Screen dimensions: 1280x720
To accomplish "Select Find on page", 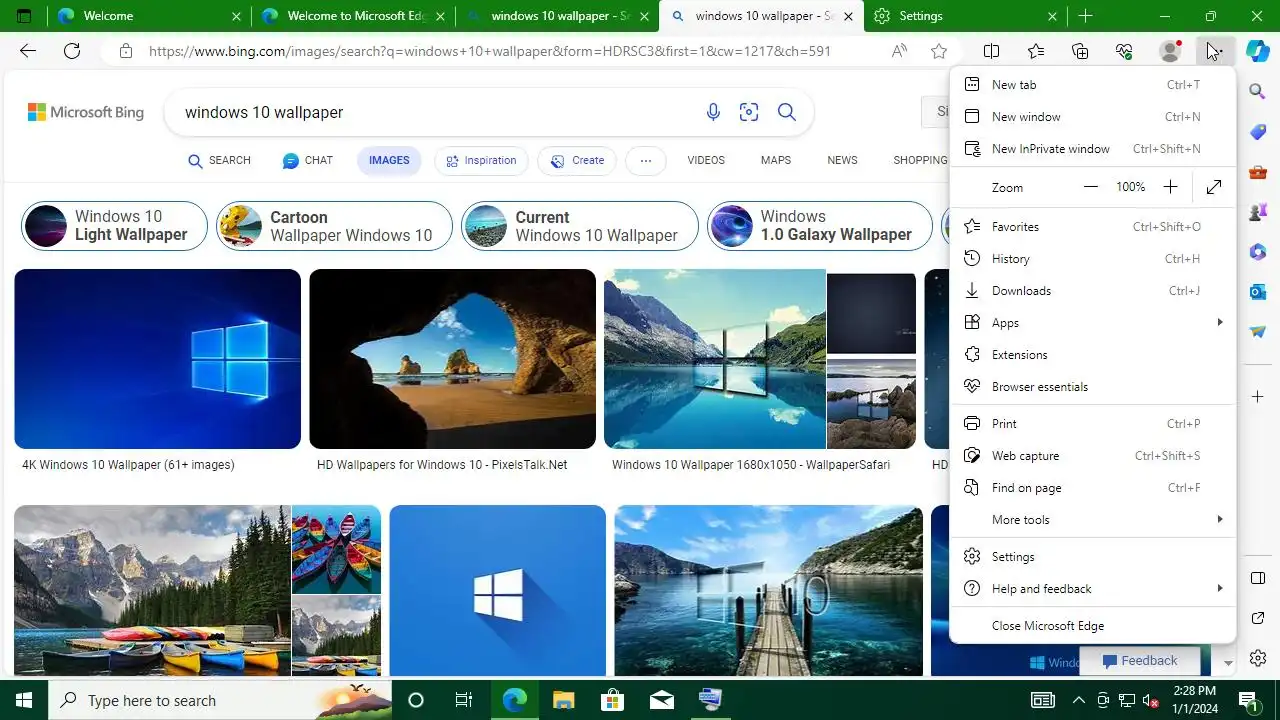I will coord(1092,488).
